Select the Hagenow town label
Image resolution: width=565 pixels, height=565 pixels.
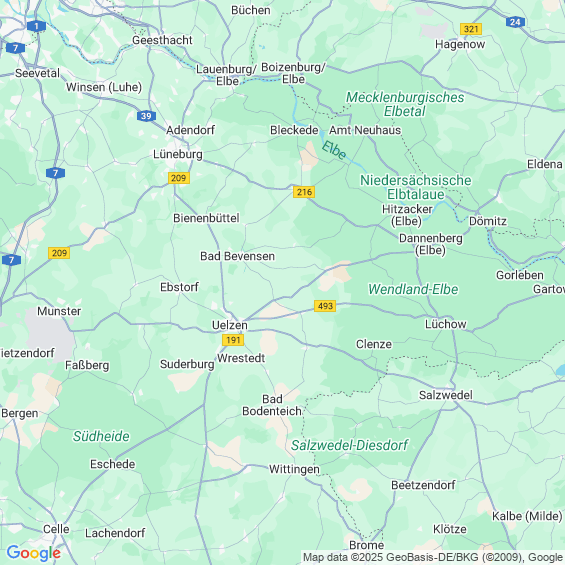[x=460, y=44]
